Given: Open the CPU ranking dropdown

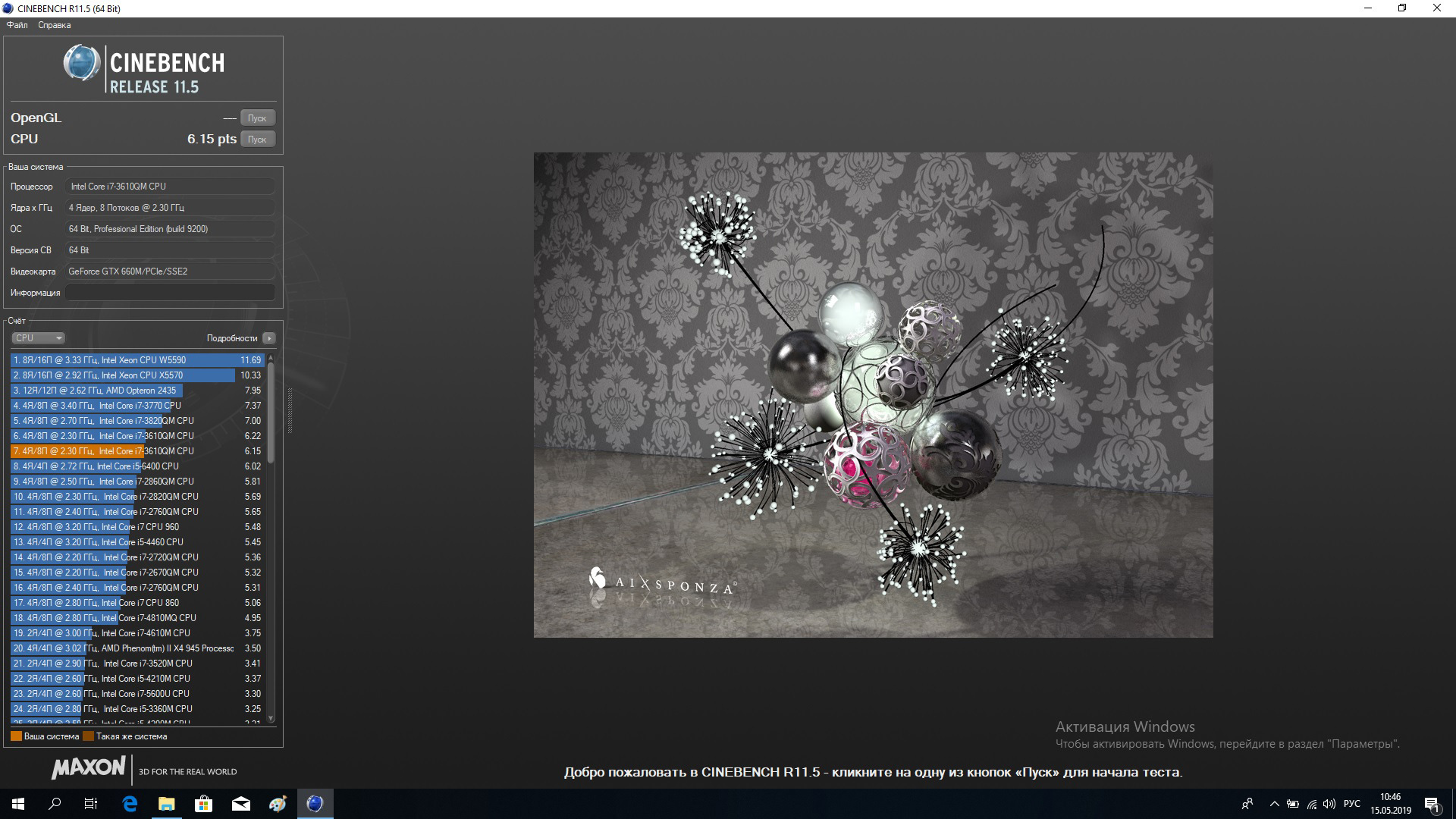Looking at the screenshot, I should (x=38, y=338).
